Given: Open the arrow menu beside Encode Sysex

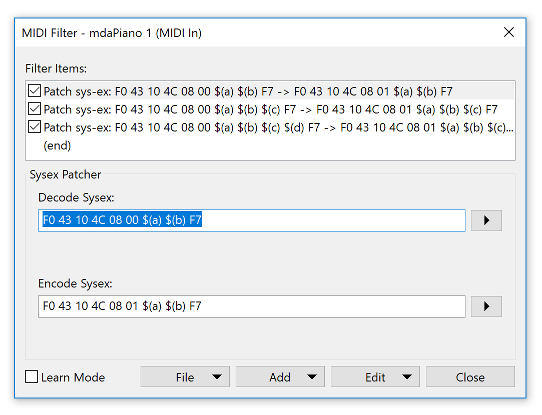Looking at the screenshot, I should (x=486, y=306).
